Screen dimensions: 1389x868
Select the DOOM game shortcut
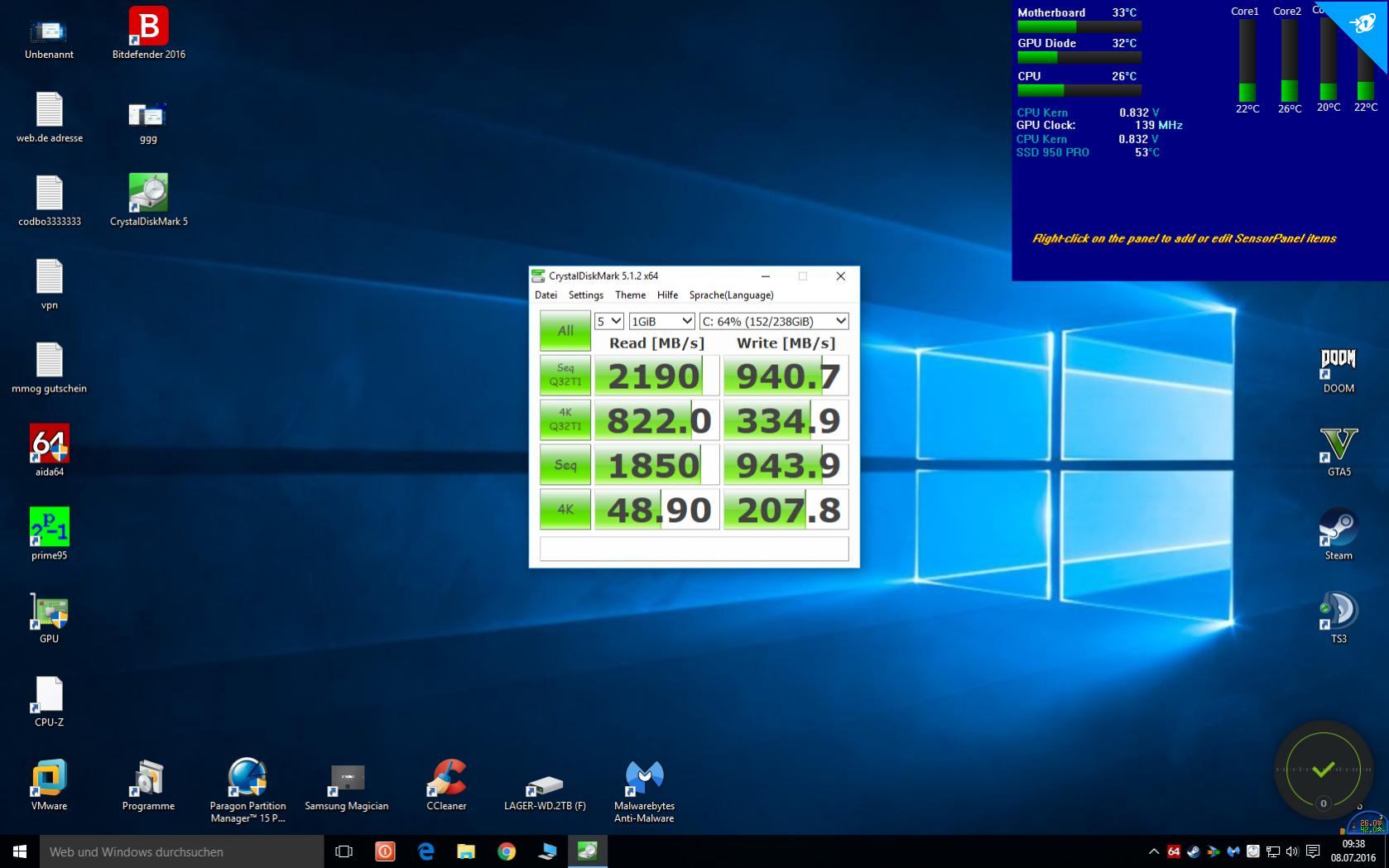1339,371
